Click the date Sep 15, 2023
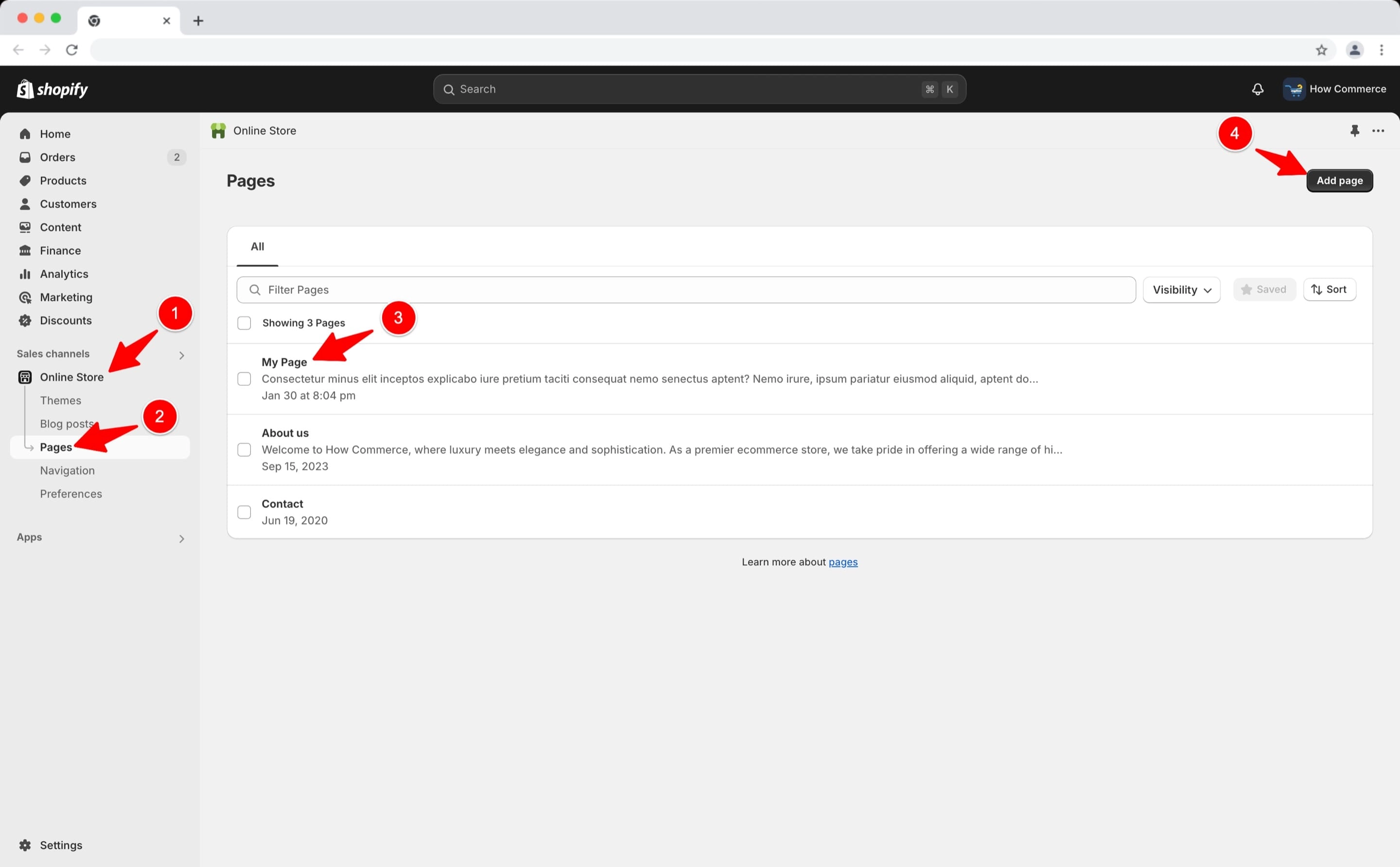This screenshot has height=867, width=1400. coord(295,466)
